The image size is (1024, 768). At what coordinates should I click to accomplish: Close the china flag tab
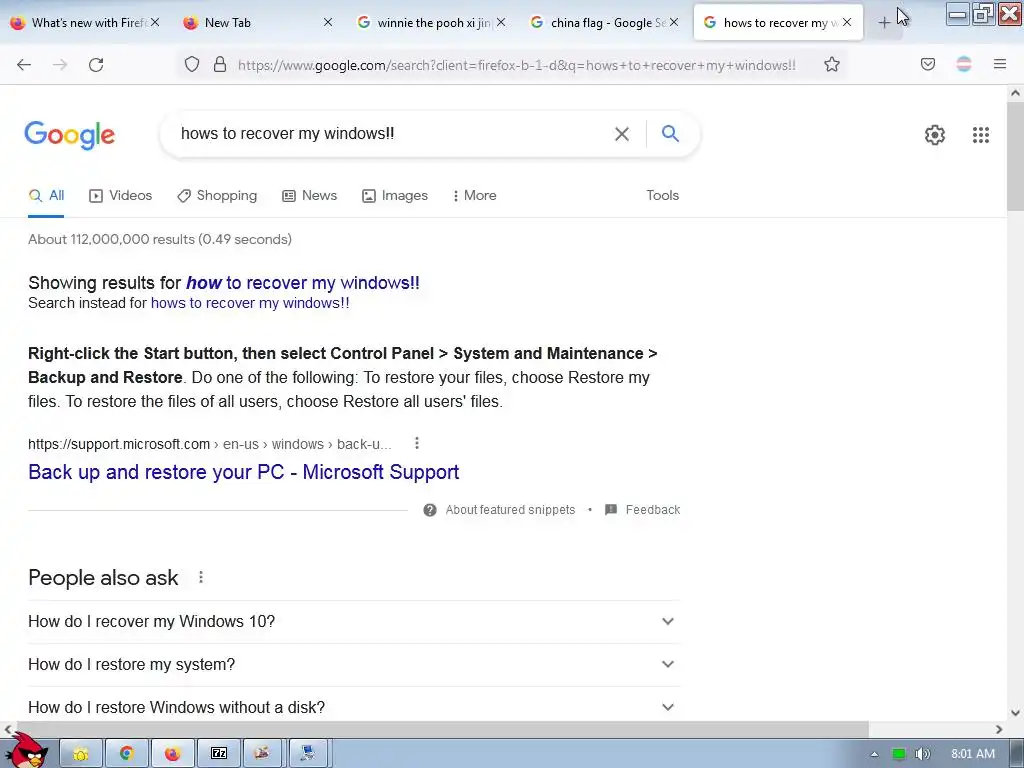pos(674,23)
